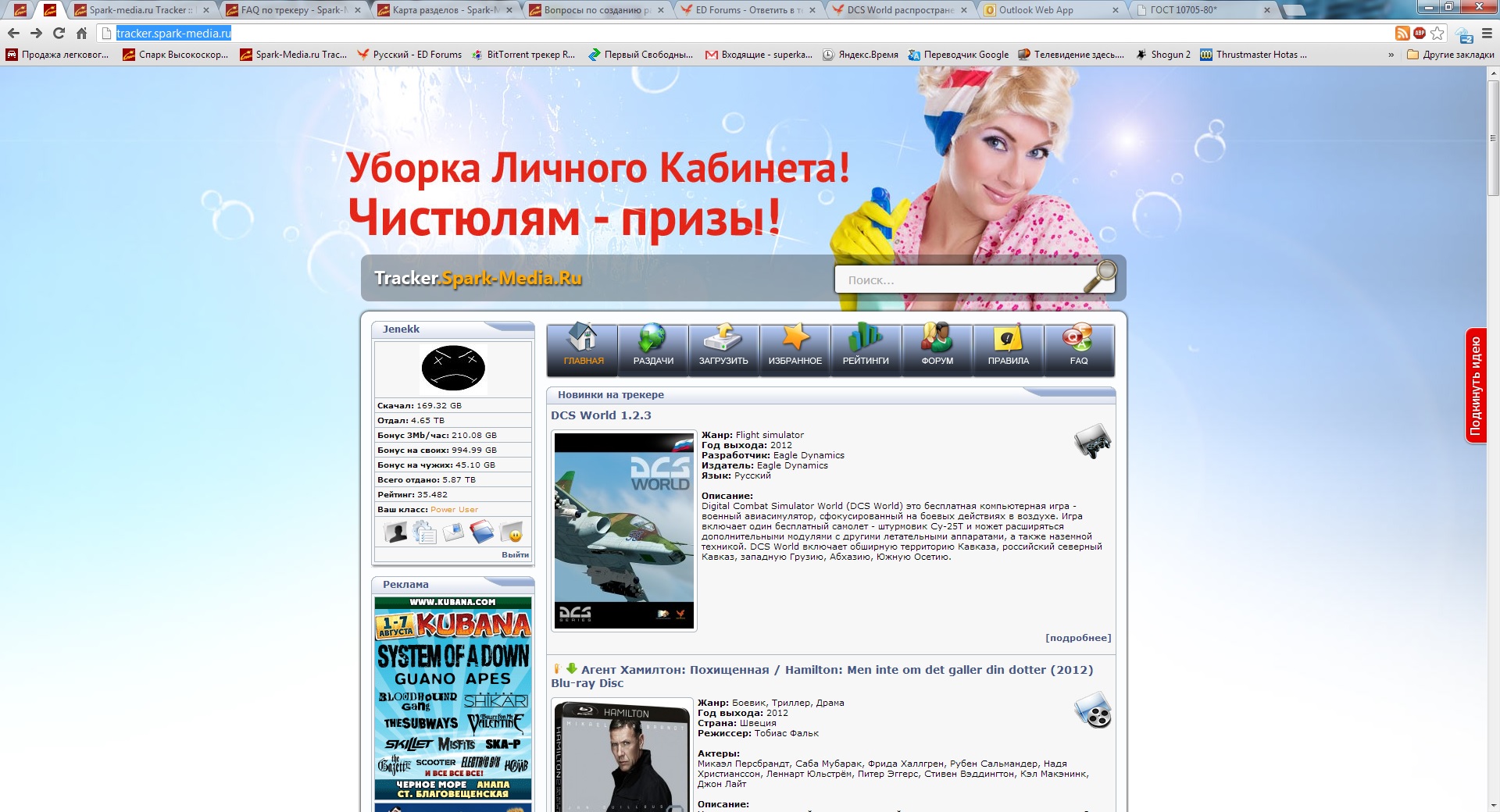Image resolution: width=1500 pixels, height=812 pixels.
Task: Click the magnifying glass search icon
Action: point(1100,276)
